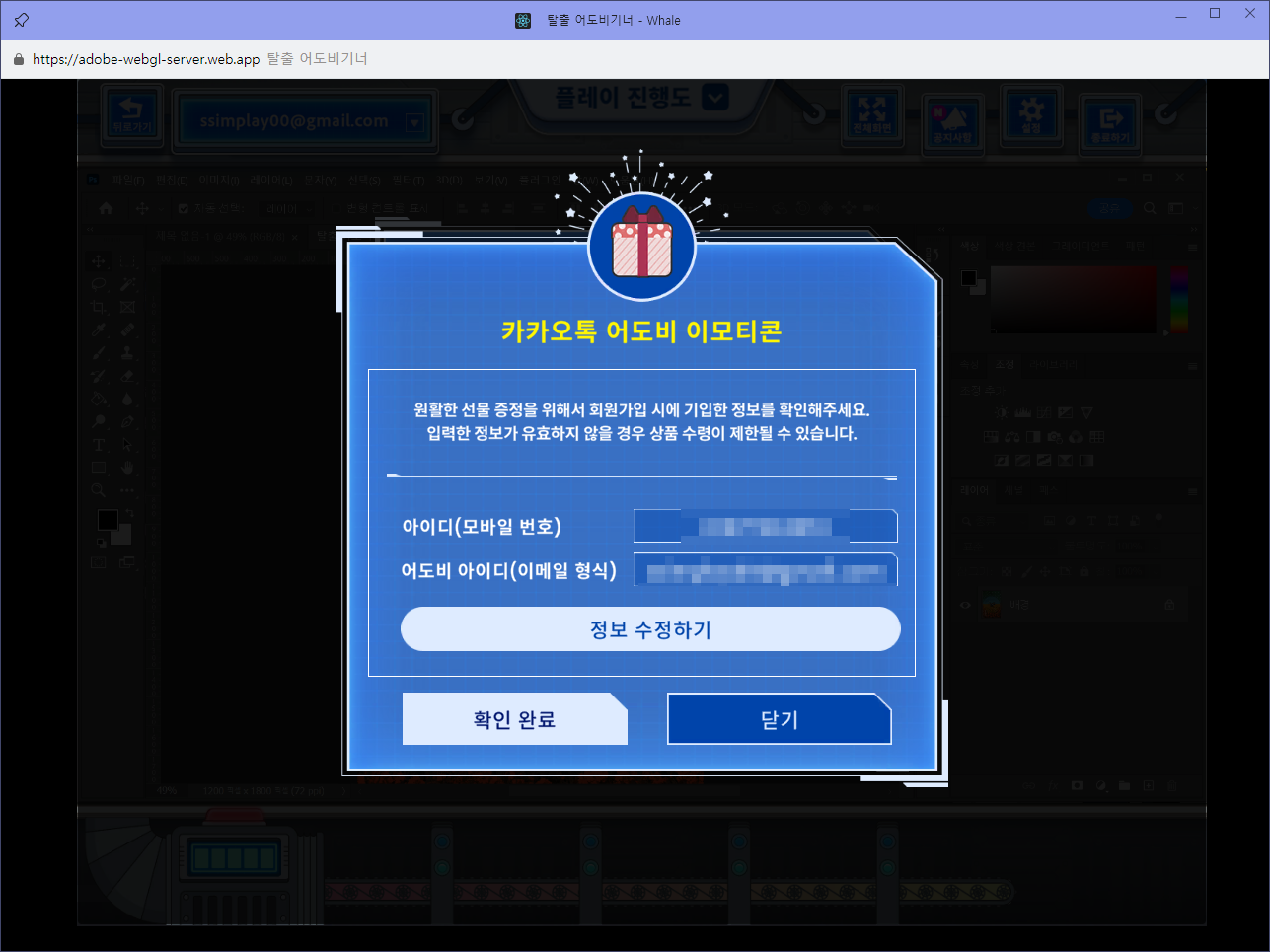Close the dialog with 닫기 button
The image size is (1270, 952).
point(780,719)
